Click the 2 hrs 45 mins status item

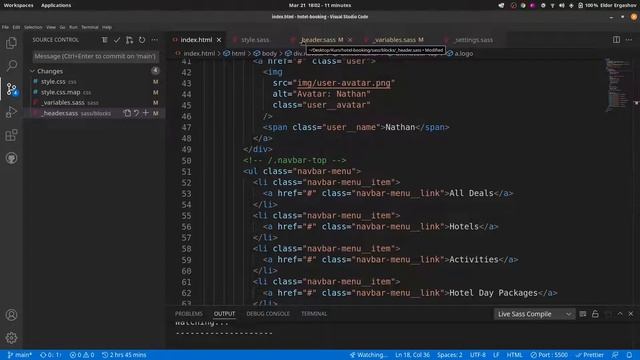[x=124, y=355]
